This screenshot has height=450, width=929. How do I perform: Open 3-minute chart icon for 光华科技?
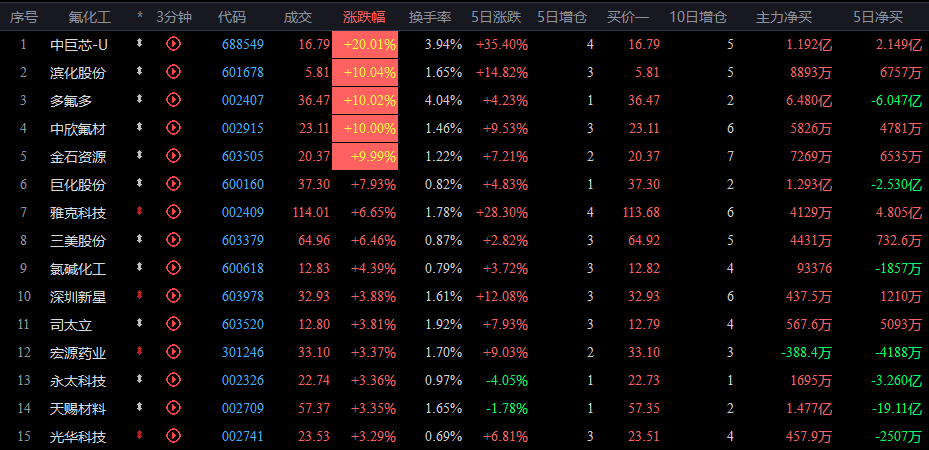[173, 436]
